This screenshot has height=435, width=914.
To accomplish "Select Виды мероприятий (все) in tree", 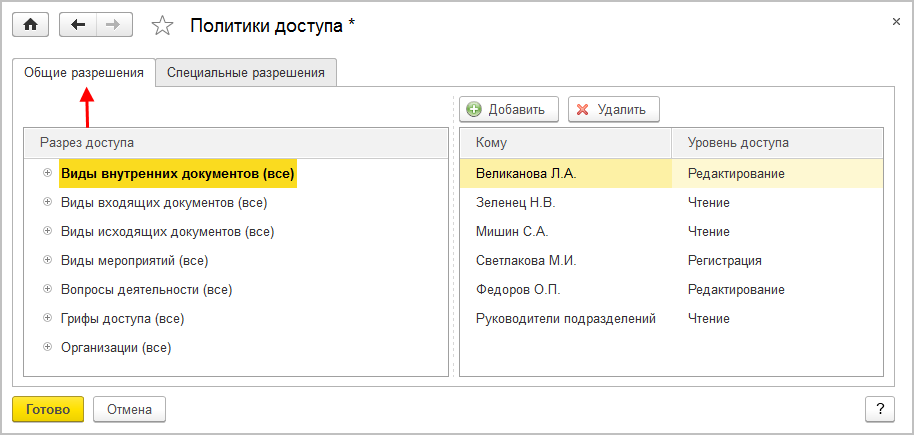I will [x=134, y=260].
